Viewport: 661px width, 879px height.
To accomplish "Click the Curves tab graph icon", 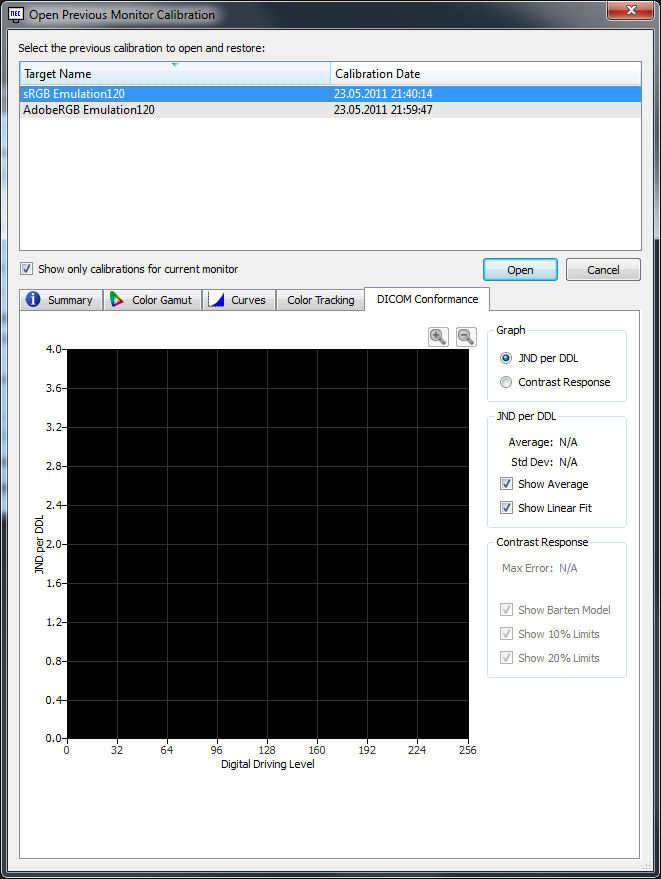I will point(216,300).
